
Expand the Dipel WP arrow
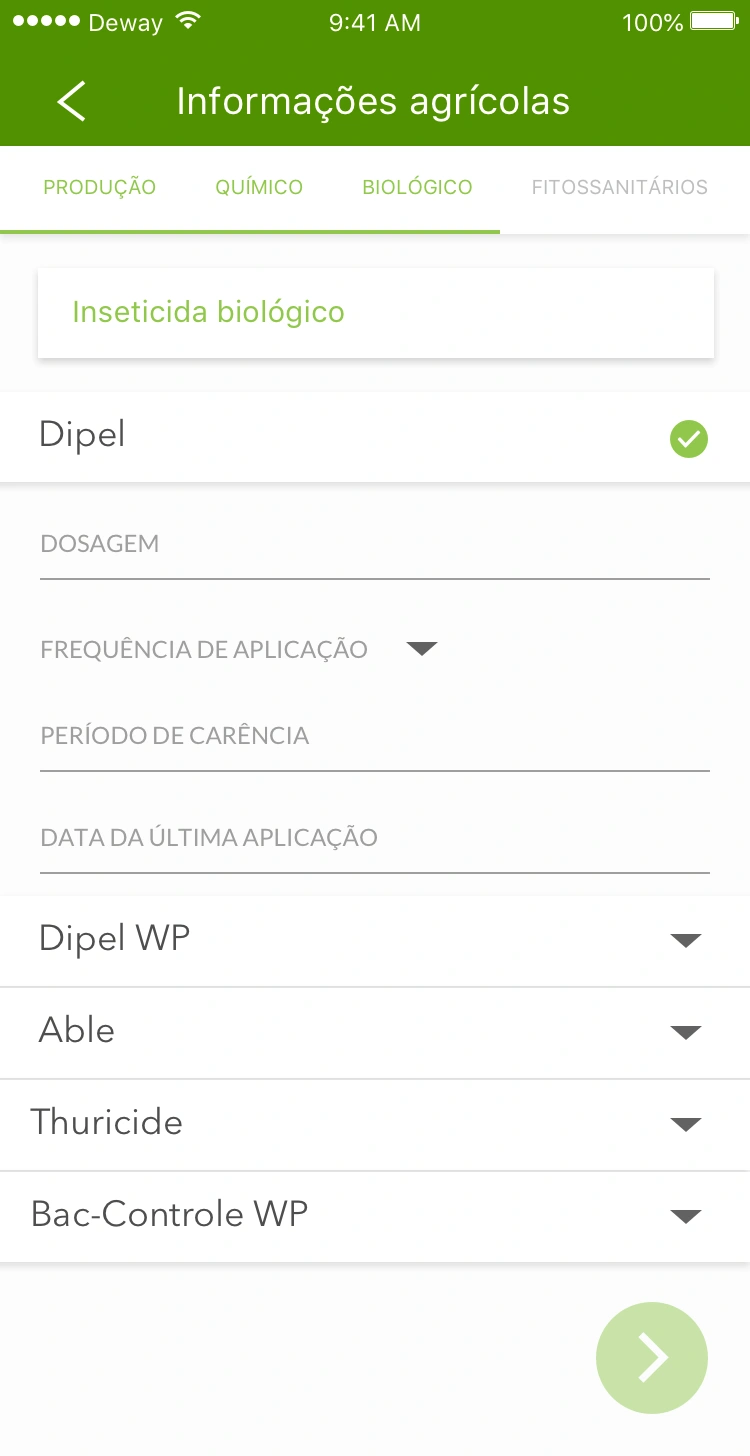[x=685, y=940]
